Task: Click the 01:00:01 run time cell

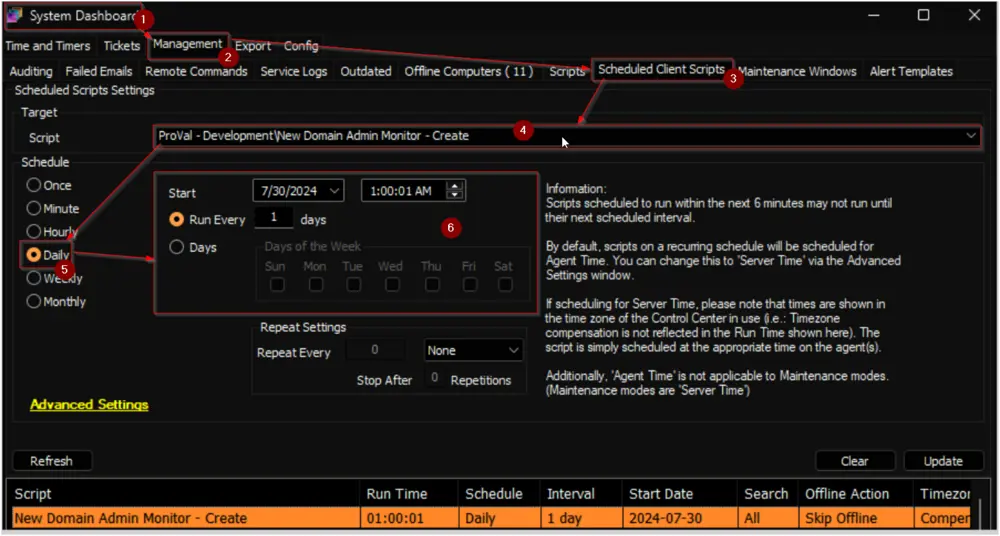Action: point(409,517)
